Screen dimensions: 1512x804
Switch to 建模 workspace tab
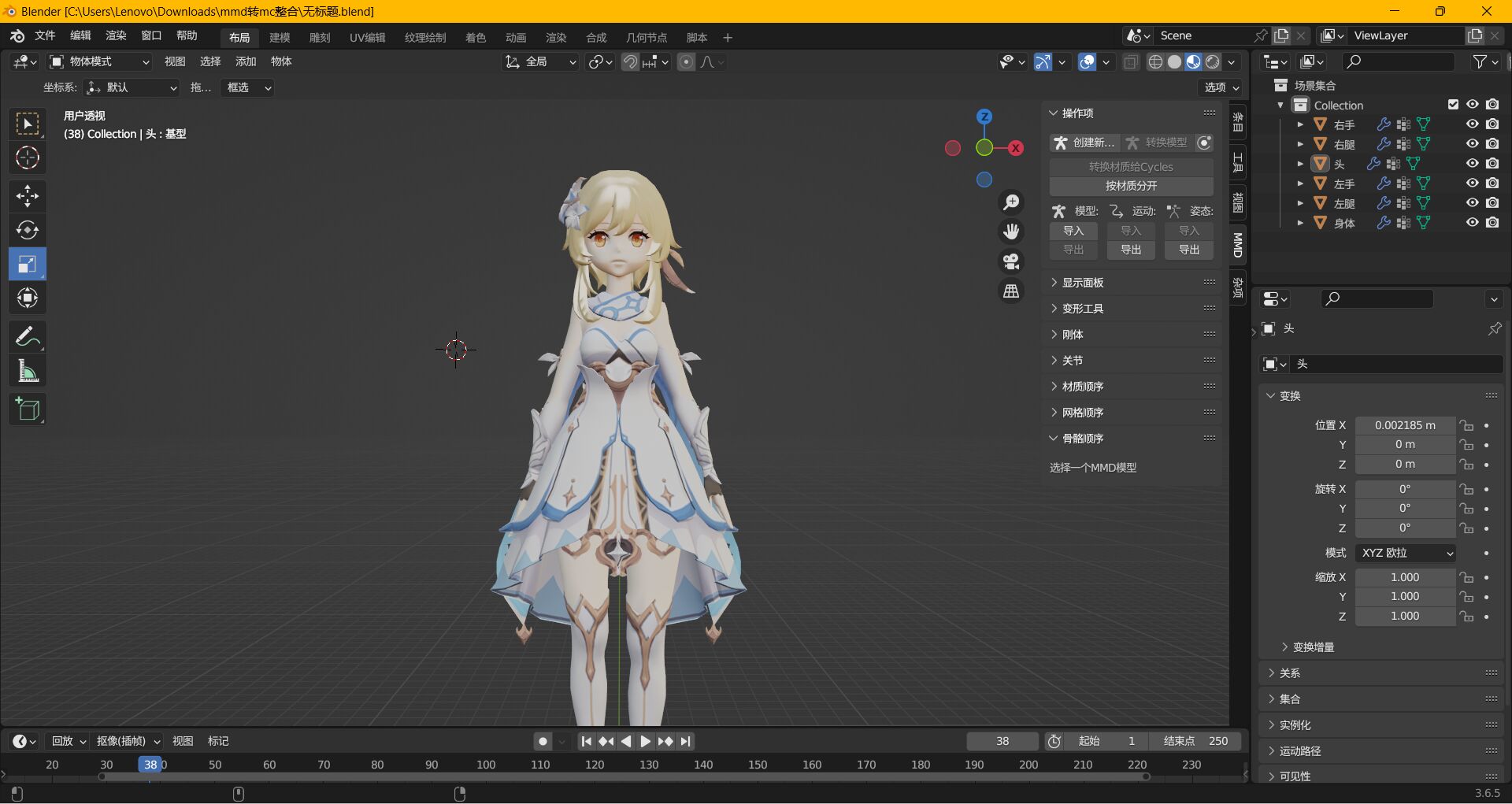click(280, 38)
